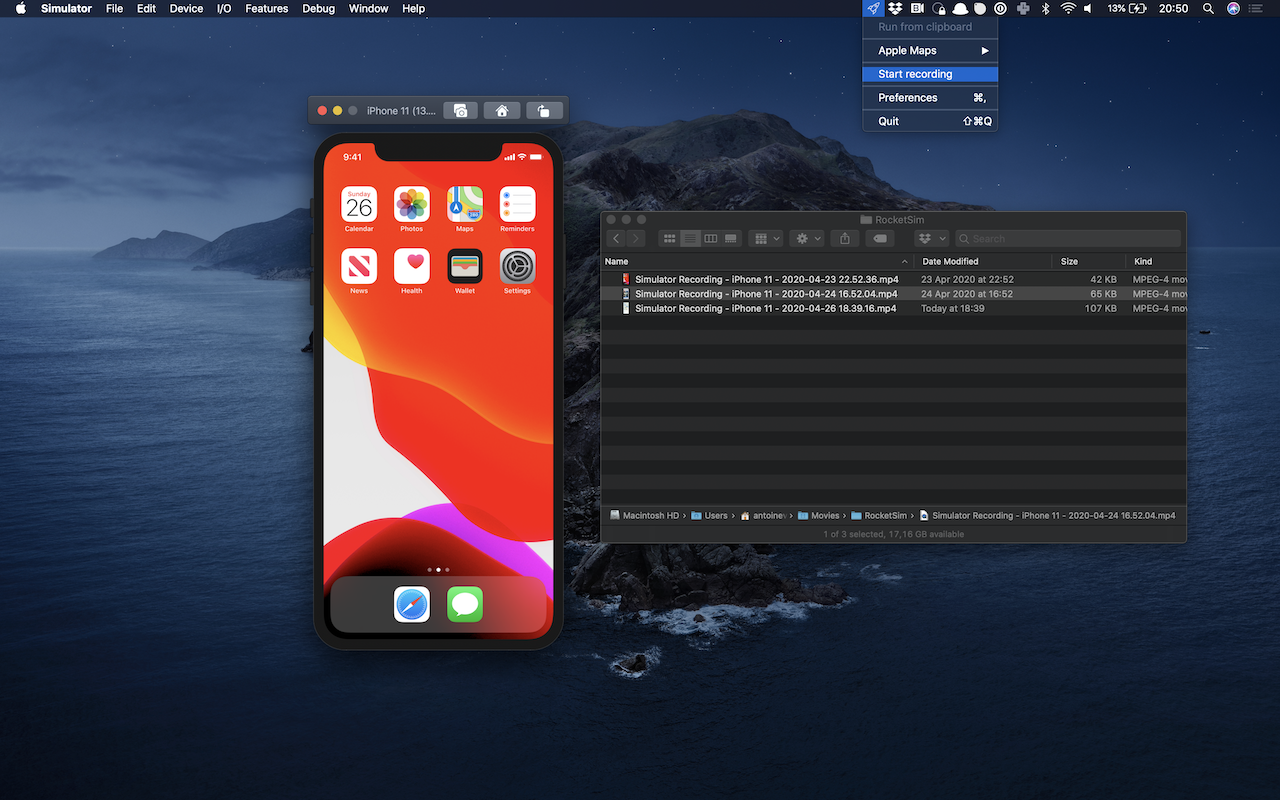Open Spotlight search magnifier
The width and height of the screenshot is (1280, 800).
1208,8
